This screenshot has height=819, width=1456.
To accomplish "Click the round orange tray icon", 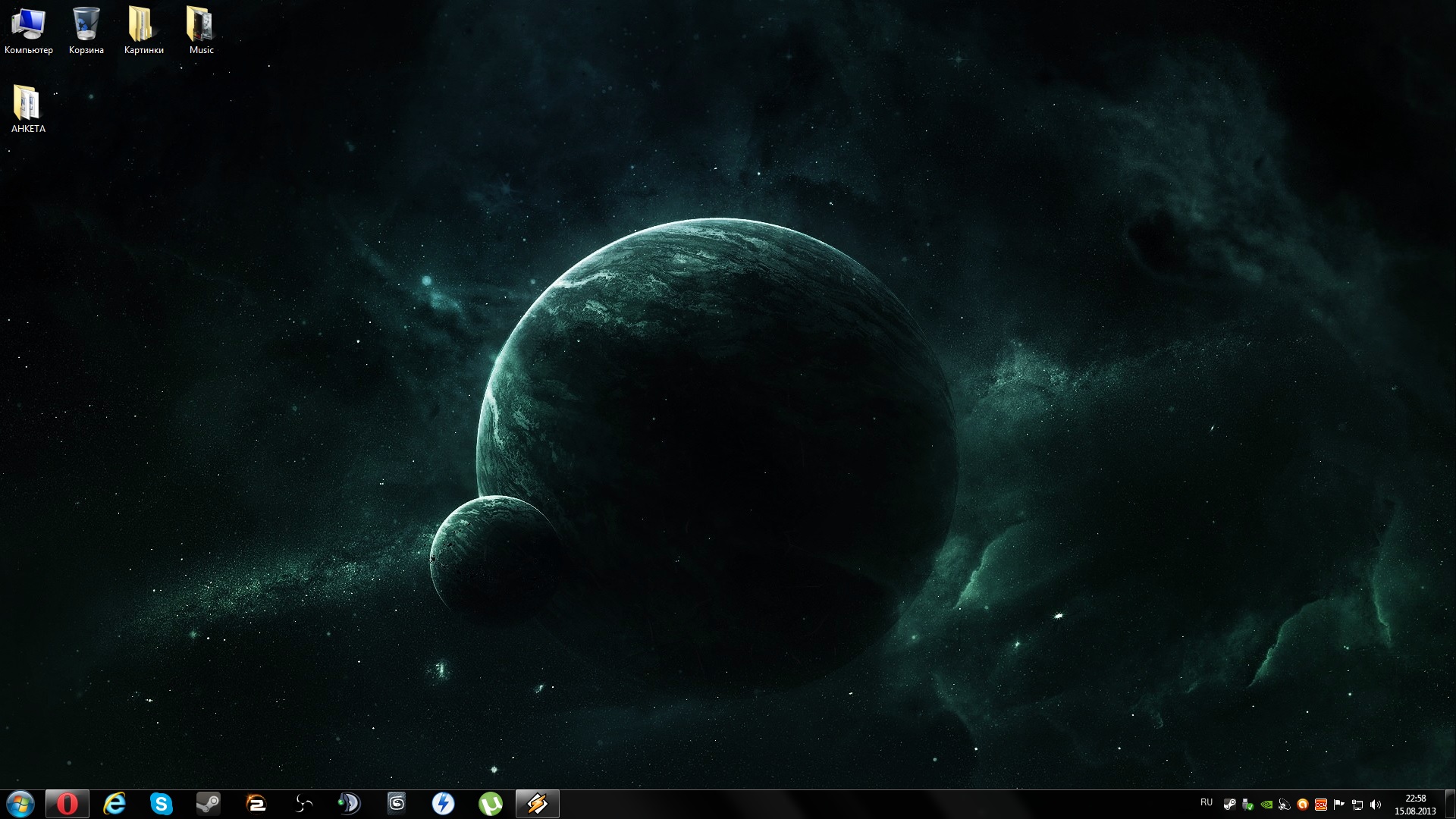I will 1303,805.
